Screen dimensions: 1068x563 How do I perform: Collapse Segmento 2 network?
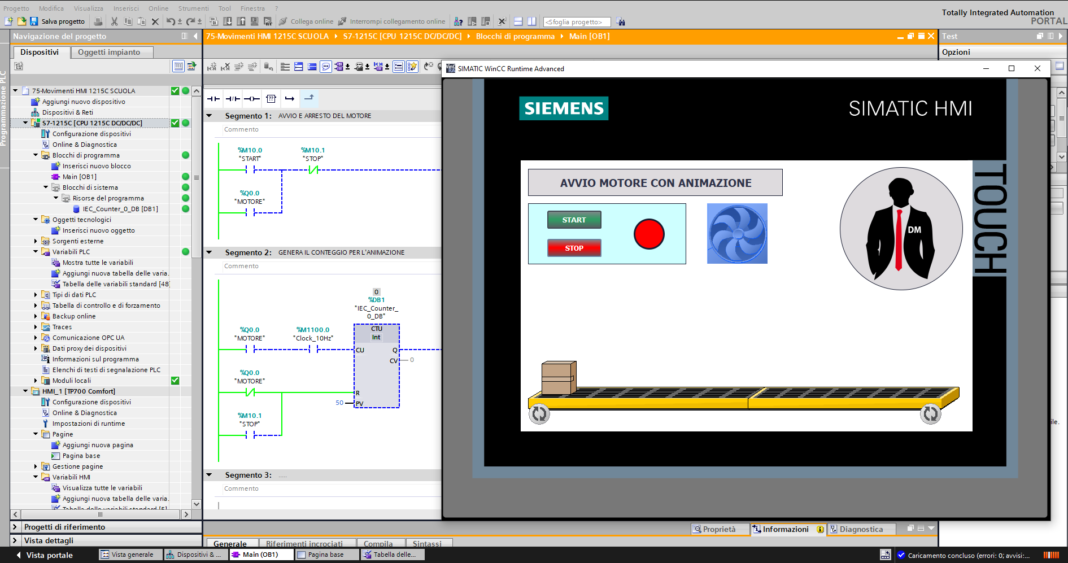coord(210,253)
